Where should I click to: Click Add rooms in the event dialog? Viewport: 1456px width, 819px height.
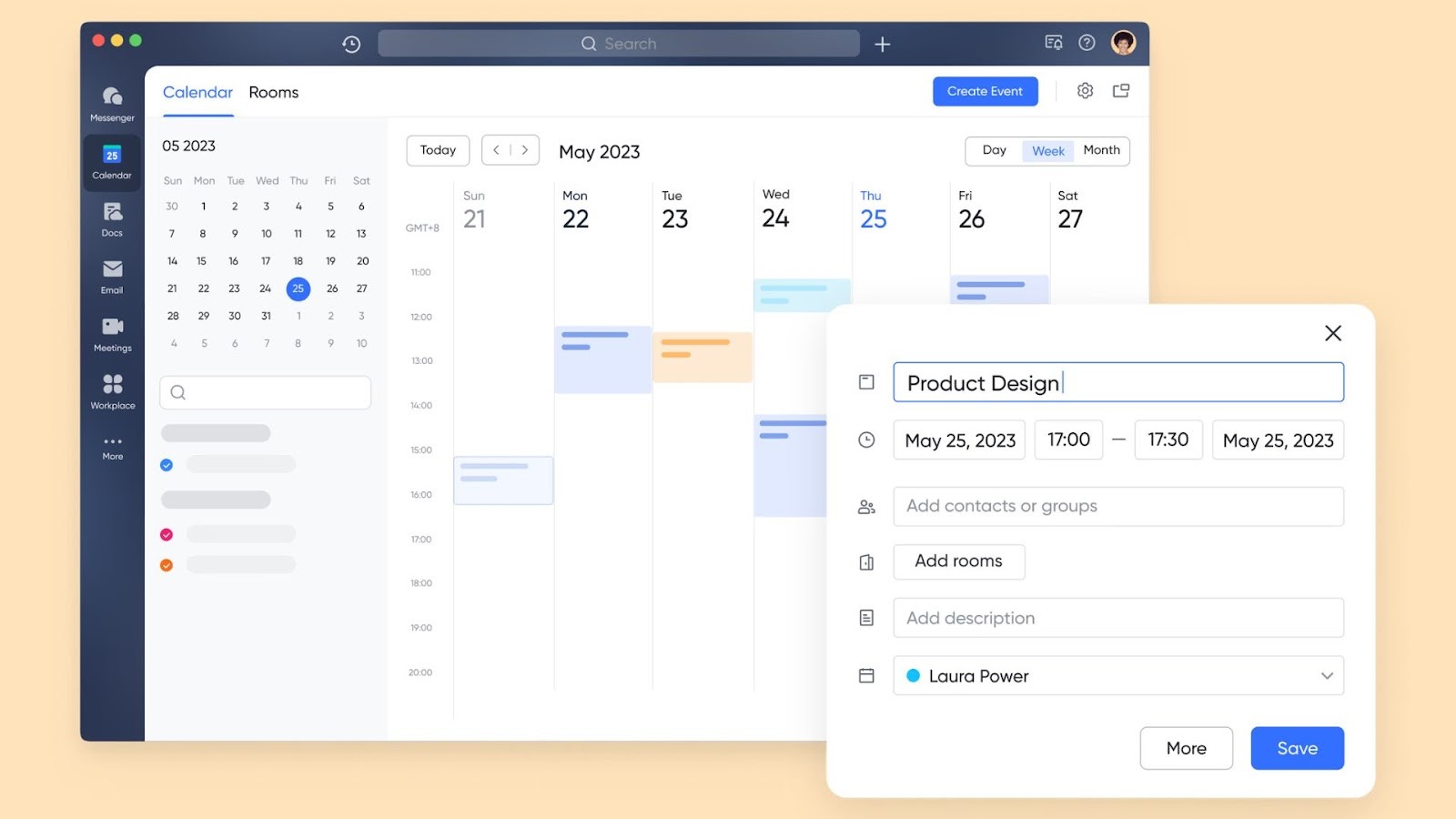click(958, 561)
